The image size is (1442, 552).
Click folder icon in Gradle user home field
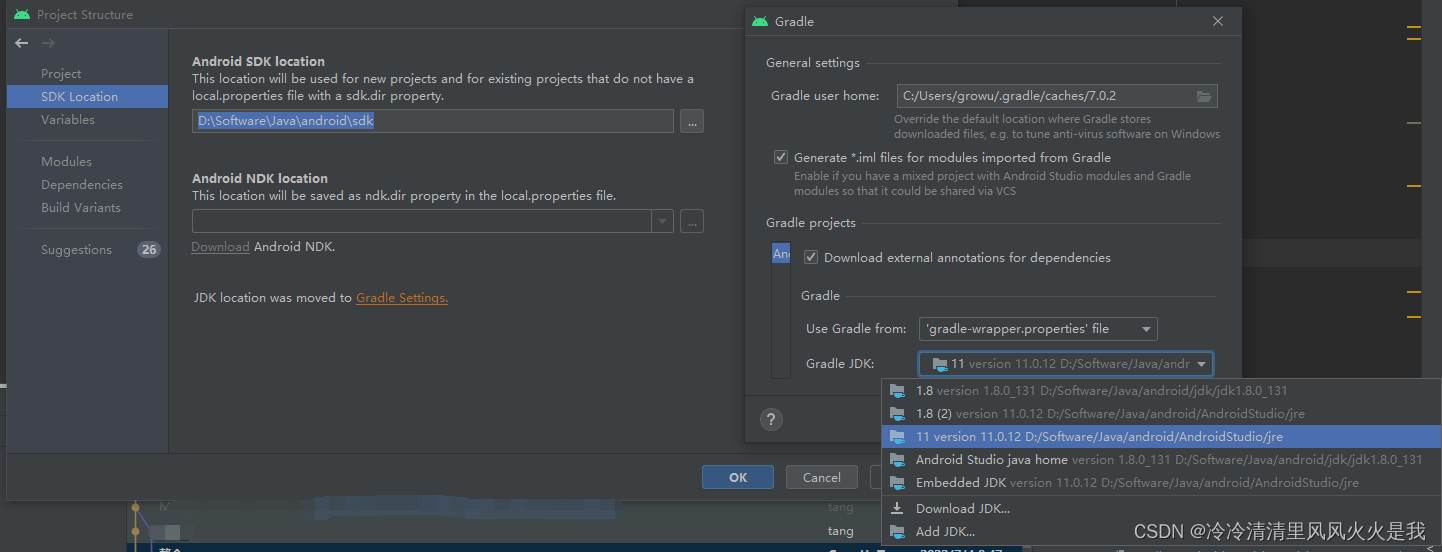[1204, 96]
